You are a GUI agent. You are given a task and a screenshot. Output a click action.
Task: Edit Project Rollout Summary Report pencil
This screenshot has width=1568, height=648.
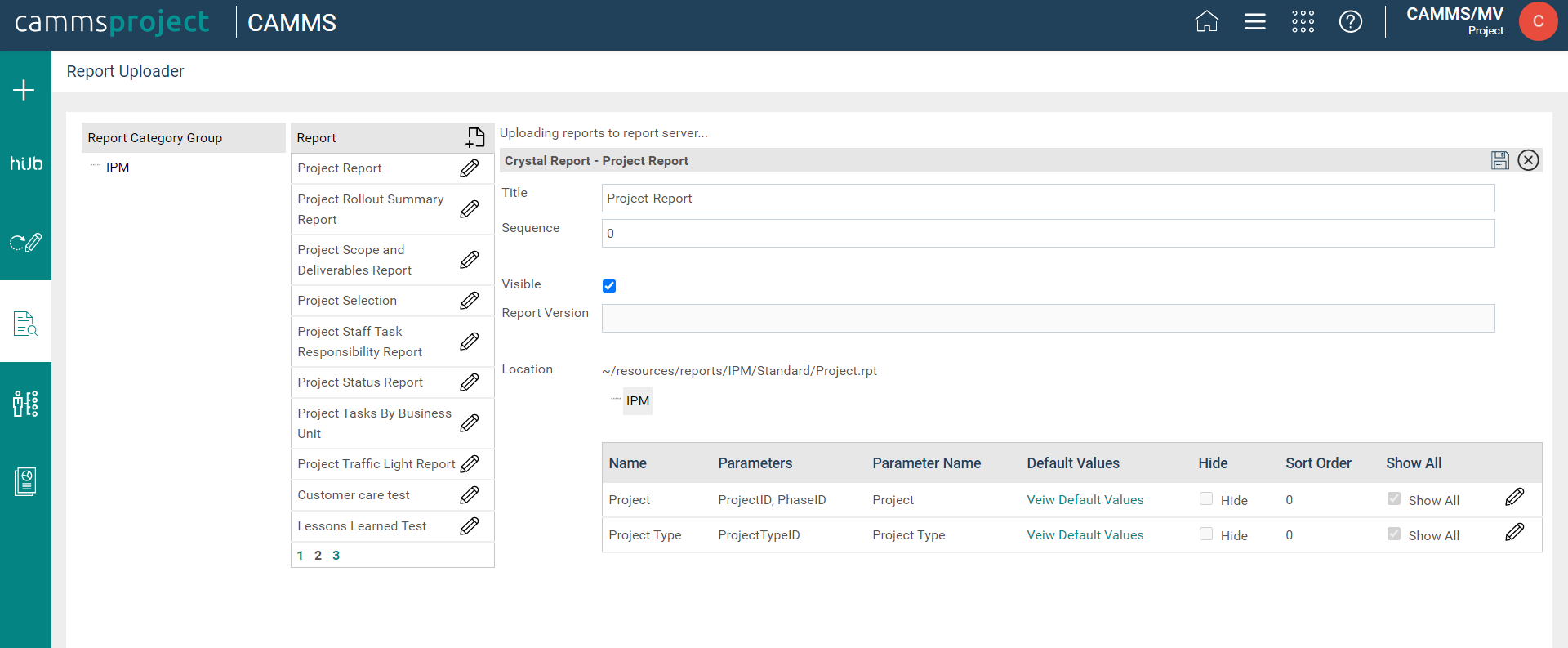(470, 209)
